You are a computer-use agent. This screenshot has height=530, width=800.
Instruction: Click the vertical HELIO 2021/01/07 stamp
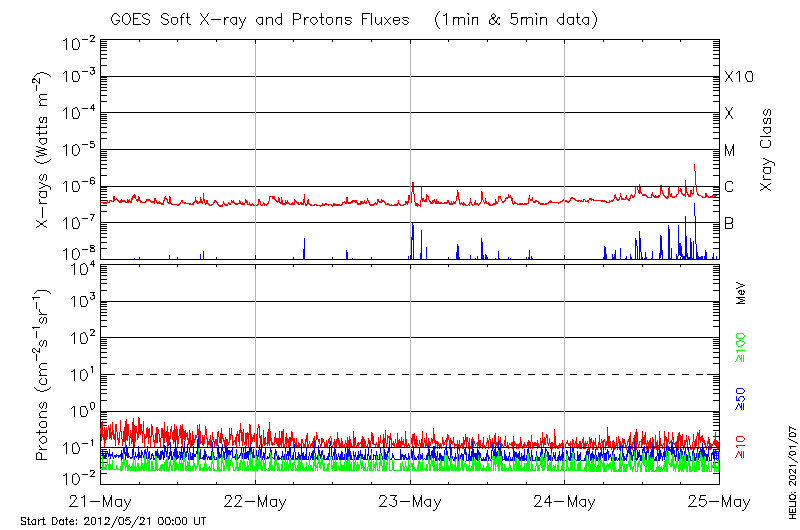click(791, 469)
